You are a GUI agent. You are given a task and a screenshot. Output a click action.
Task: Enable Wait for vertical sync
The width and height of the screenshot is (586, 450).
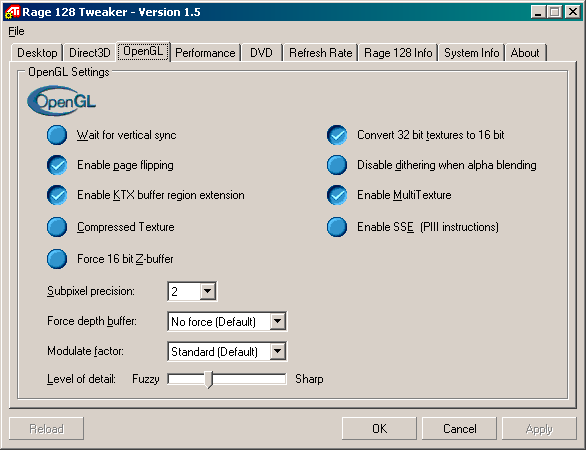[57, 135]
